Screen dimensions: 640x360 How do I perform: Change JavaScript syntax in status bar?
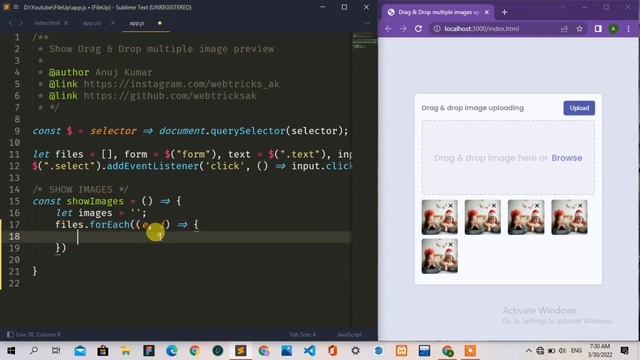[x=349, y=334]
